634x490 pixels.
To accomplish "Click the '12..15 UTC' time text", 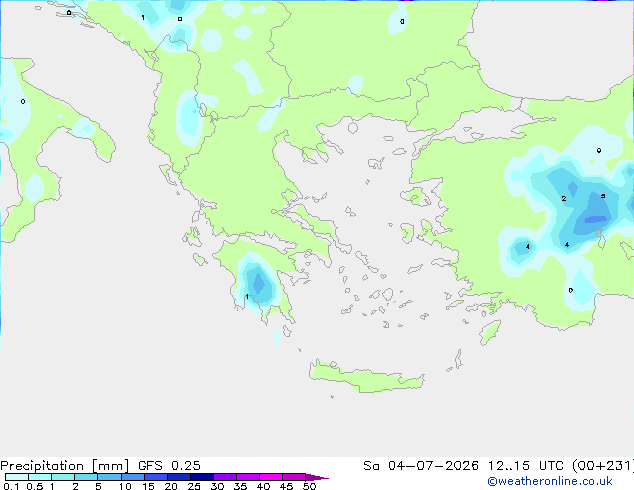I will [x=525, y=466].
